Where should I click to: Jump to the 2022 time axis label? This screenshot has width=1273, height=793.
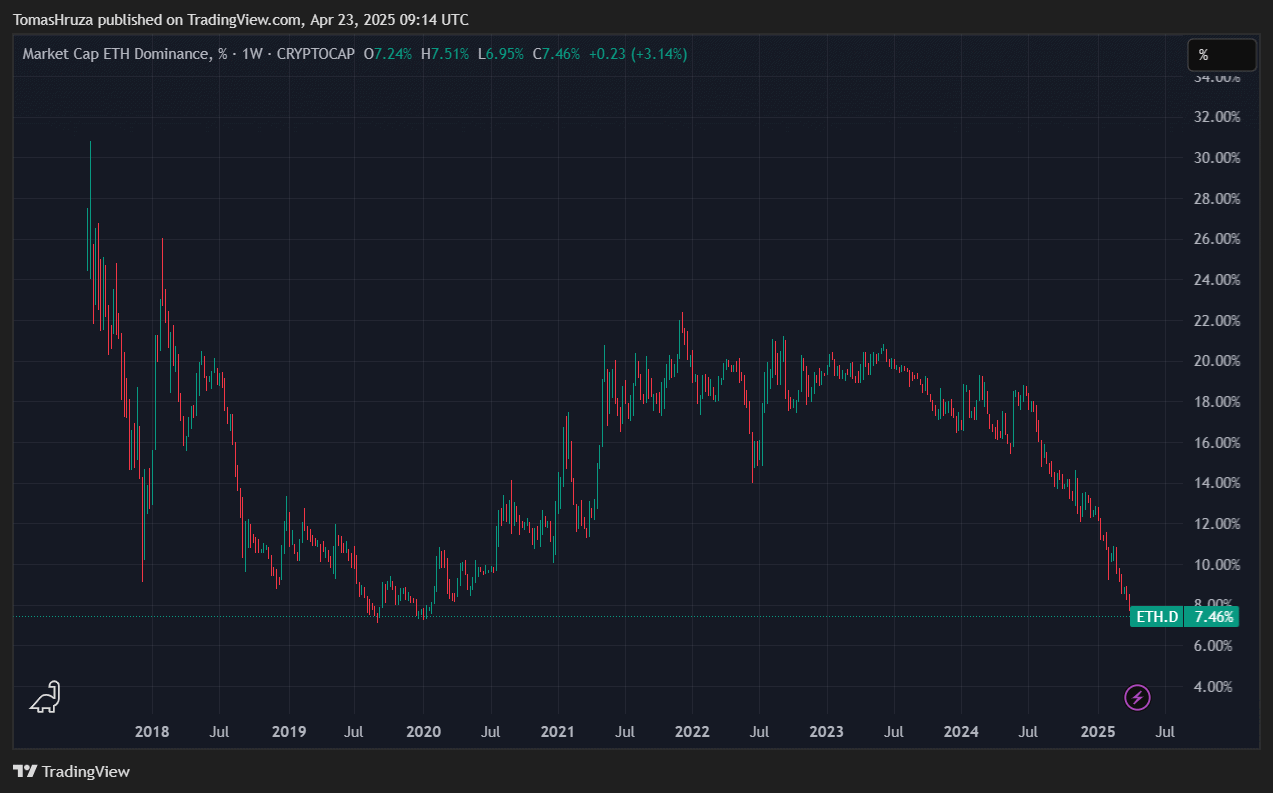click(692, 732)
